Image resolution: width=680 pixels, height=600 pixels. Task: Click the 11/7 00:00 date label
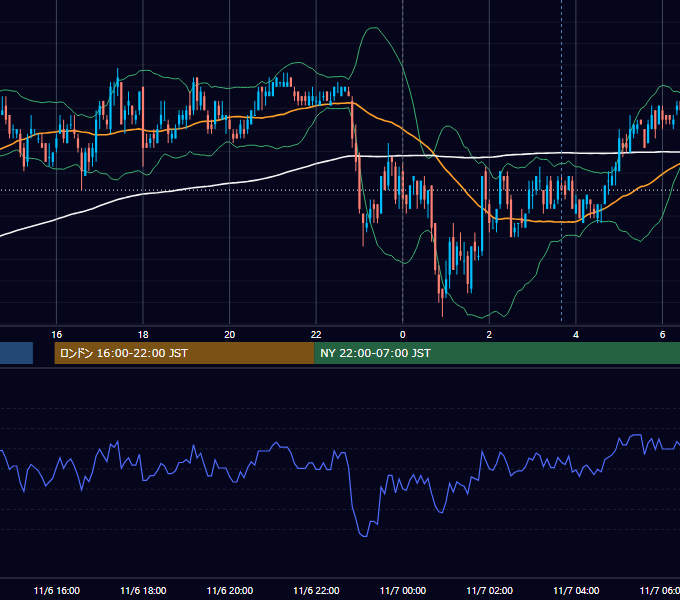pos(403,591)
